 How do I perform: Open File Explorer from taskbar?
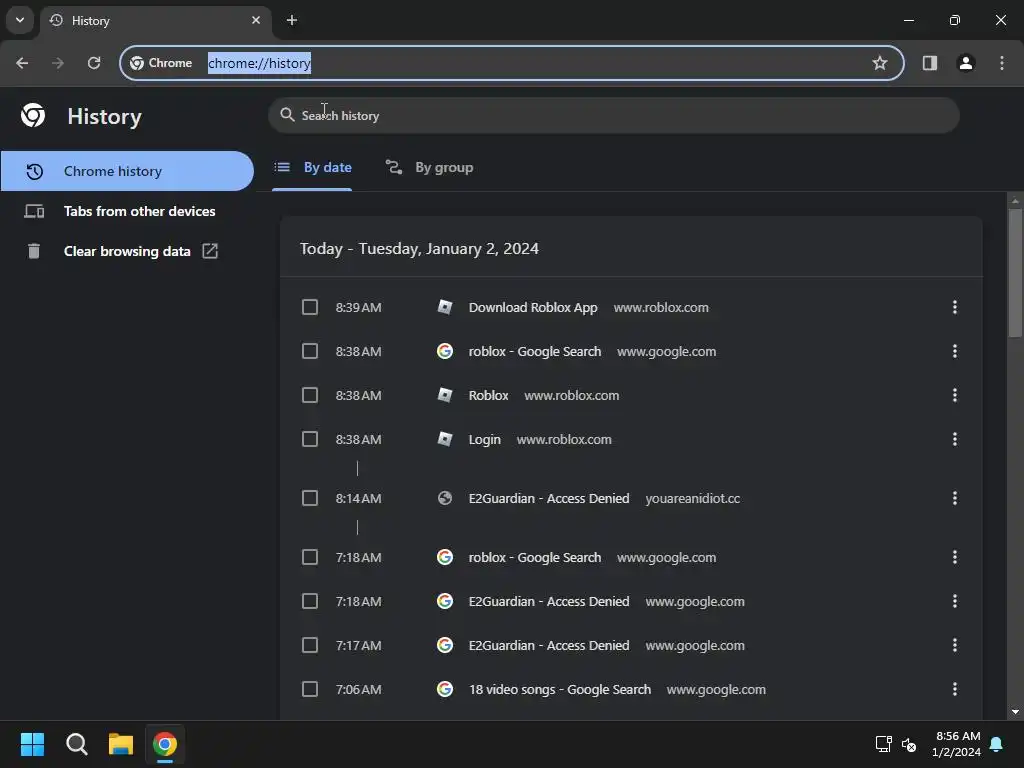click(121, 744)
